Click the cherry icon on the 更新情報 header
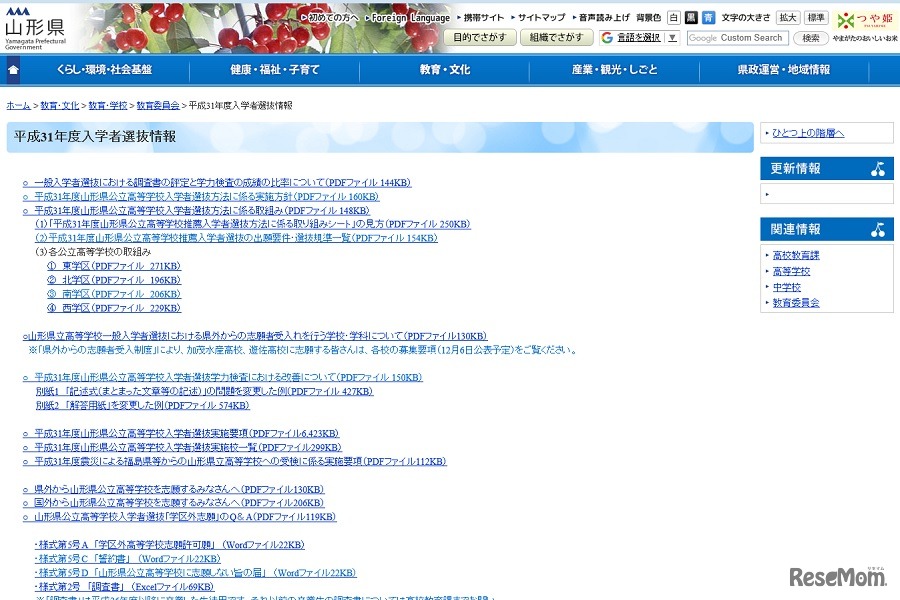The width and height of the screenshot is (900, 600). click(878, 170)
